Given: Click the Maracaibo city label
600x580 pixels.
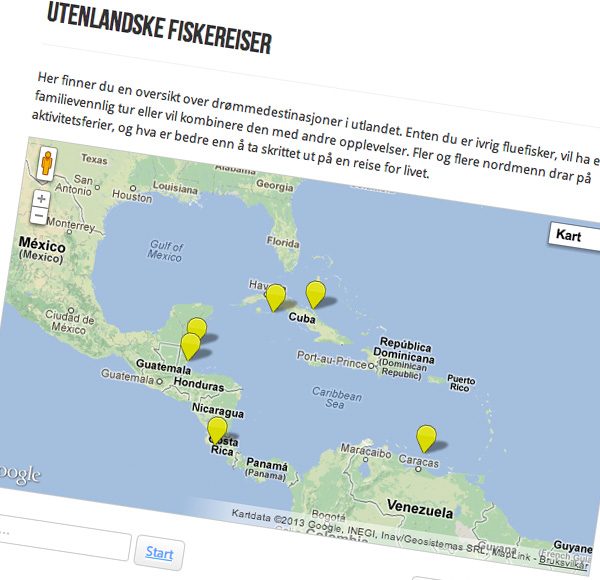Looking at the screenshot, I should click(366, 451).
